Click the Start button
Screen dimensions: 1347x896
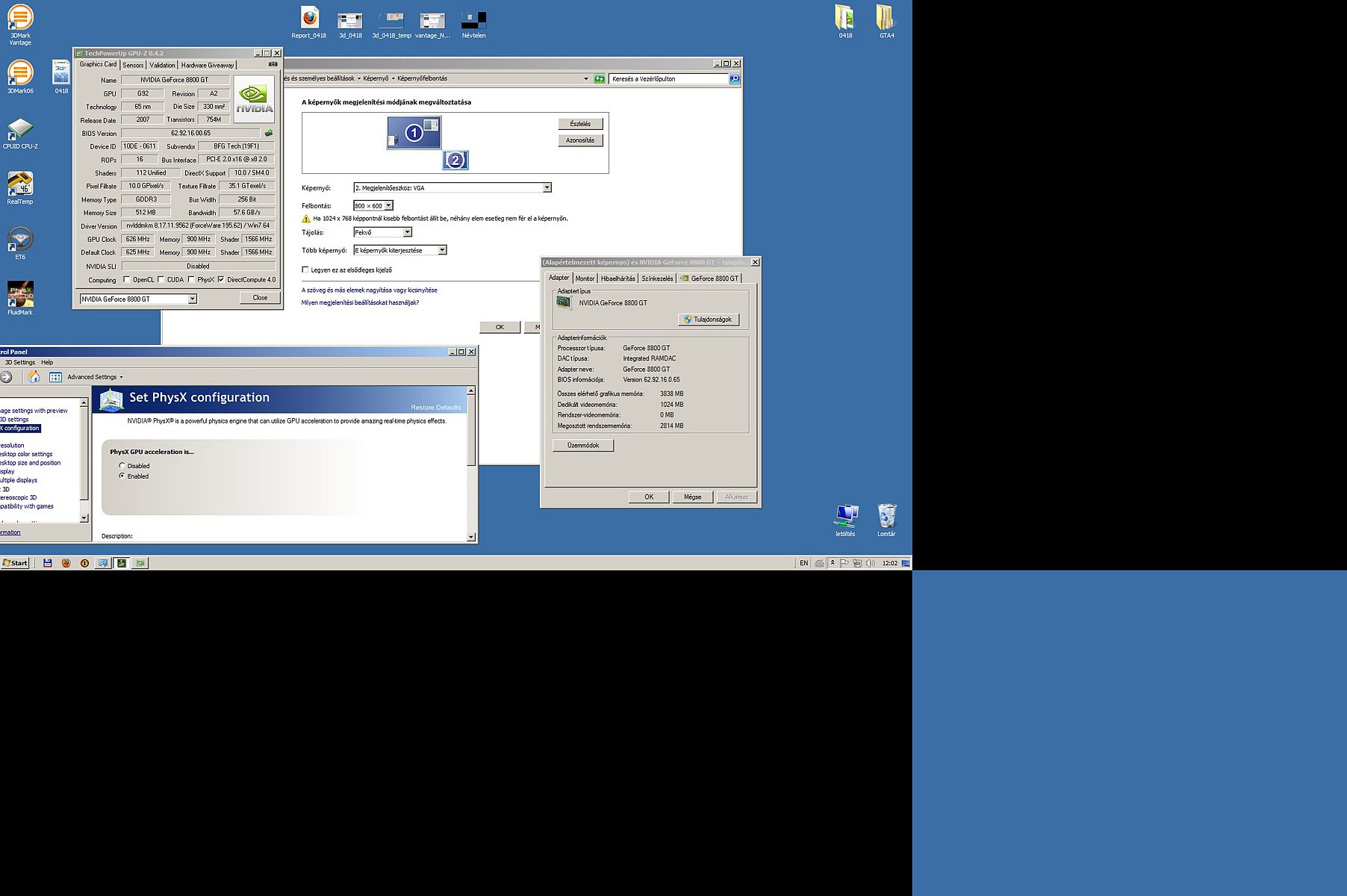(x=15, y=563)
